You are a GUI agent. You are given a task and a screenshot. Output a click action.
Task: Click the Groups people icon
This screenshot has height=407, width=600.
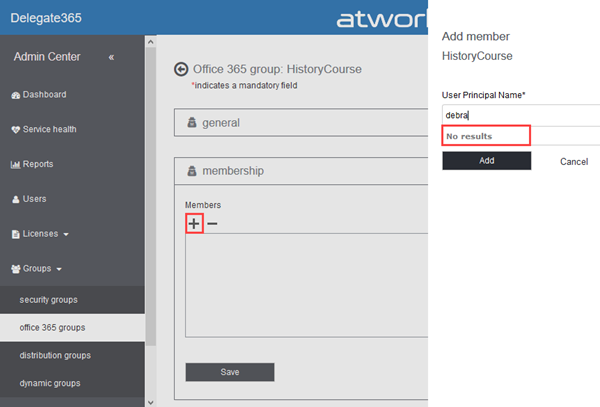pos(16,269)
